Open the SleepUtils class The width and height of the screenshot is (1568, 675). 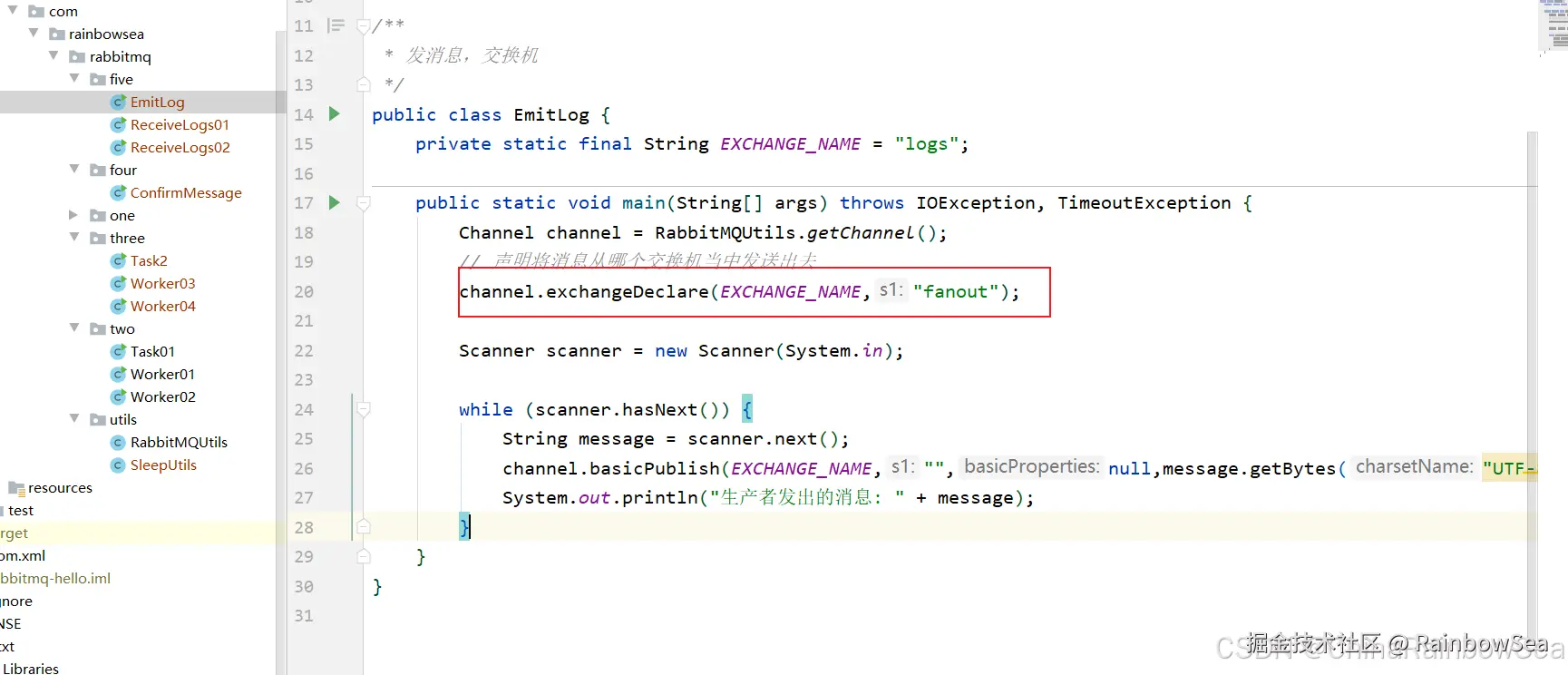pyautogui.click(x=163, y=465)
